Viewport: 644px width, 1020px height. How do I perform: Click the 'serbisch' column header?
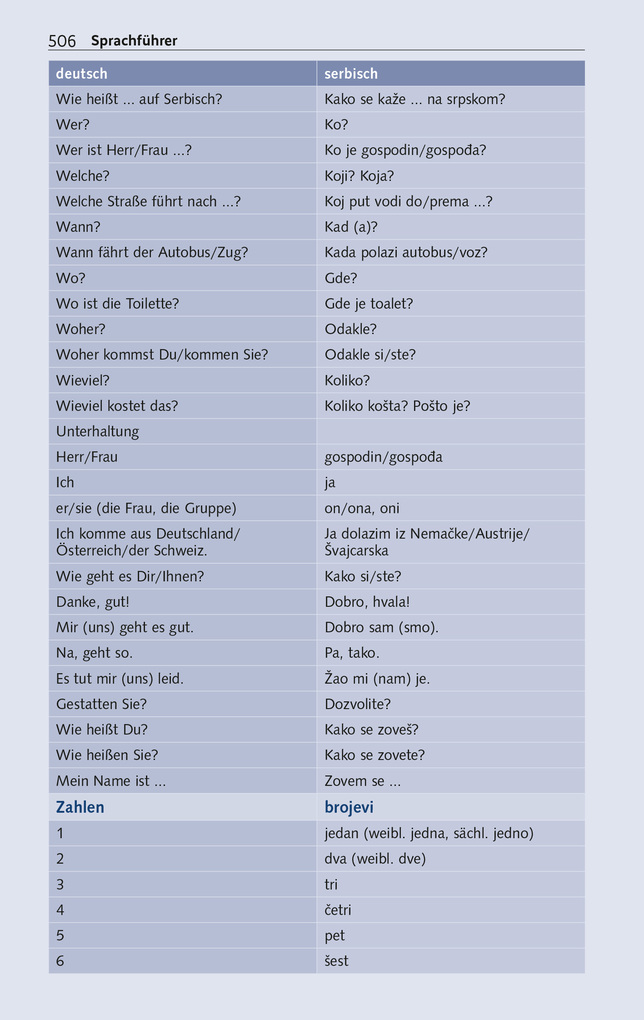(351, 74)
